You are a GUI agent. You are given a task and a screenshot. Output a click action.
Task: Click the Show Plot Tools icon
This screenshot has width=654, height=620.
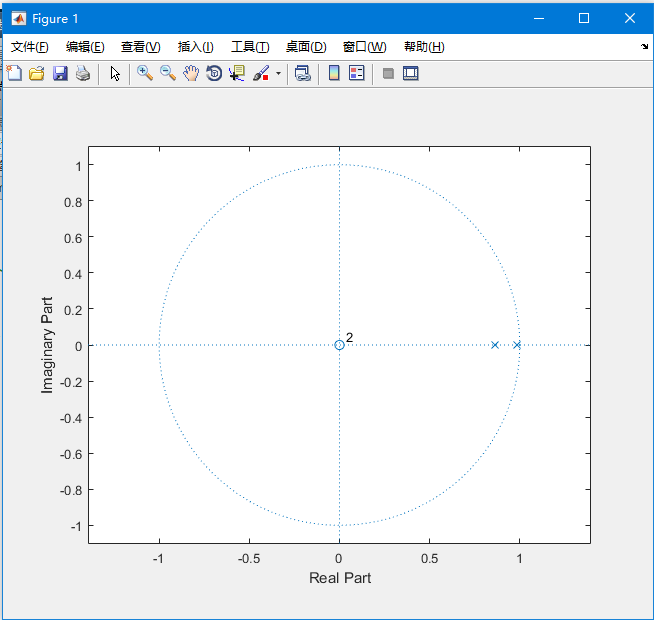click(411, 73)
